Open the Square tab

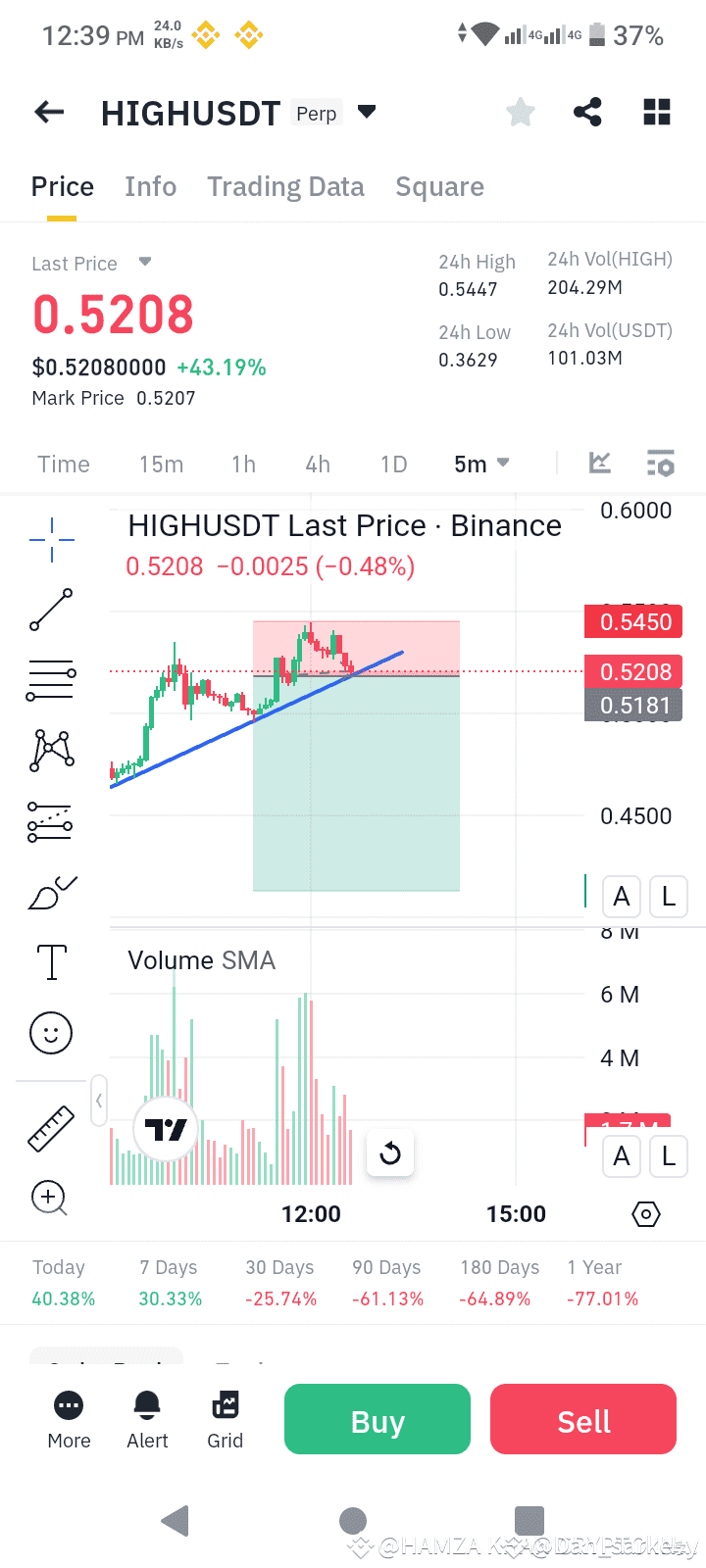click(x=439, y=186)
